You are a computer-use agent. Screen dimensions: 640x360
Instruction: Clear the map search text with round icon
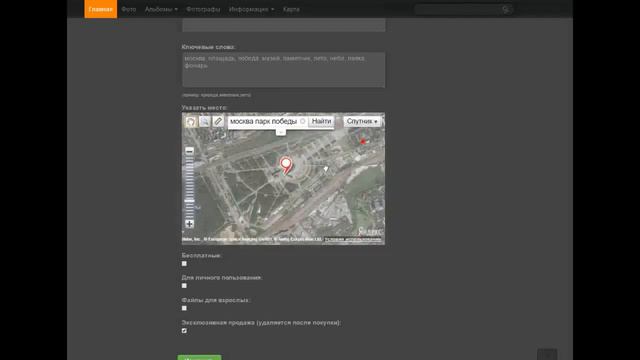(302, 121)
